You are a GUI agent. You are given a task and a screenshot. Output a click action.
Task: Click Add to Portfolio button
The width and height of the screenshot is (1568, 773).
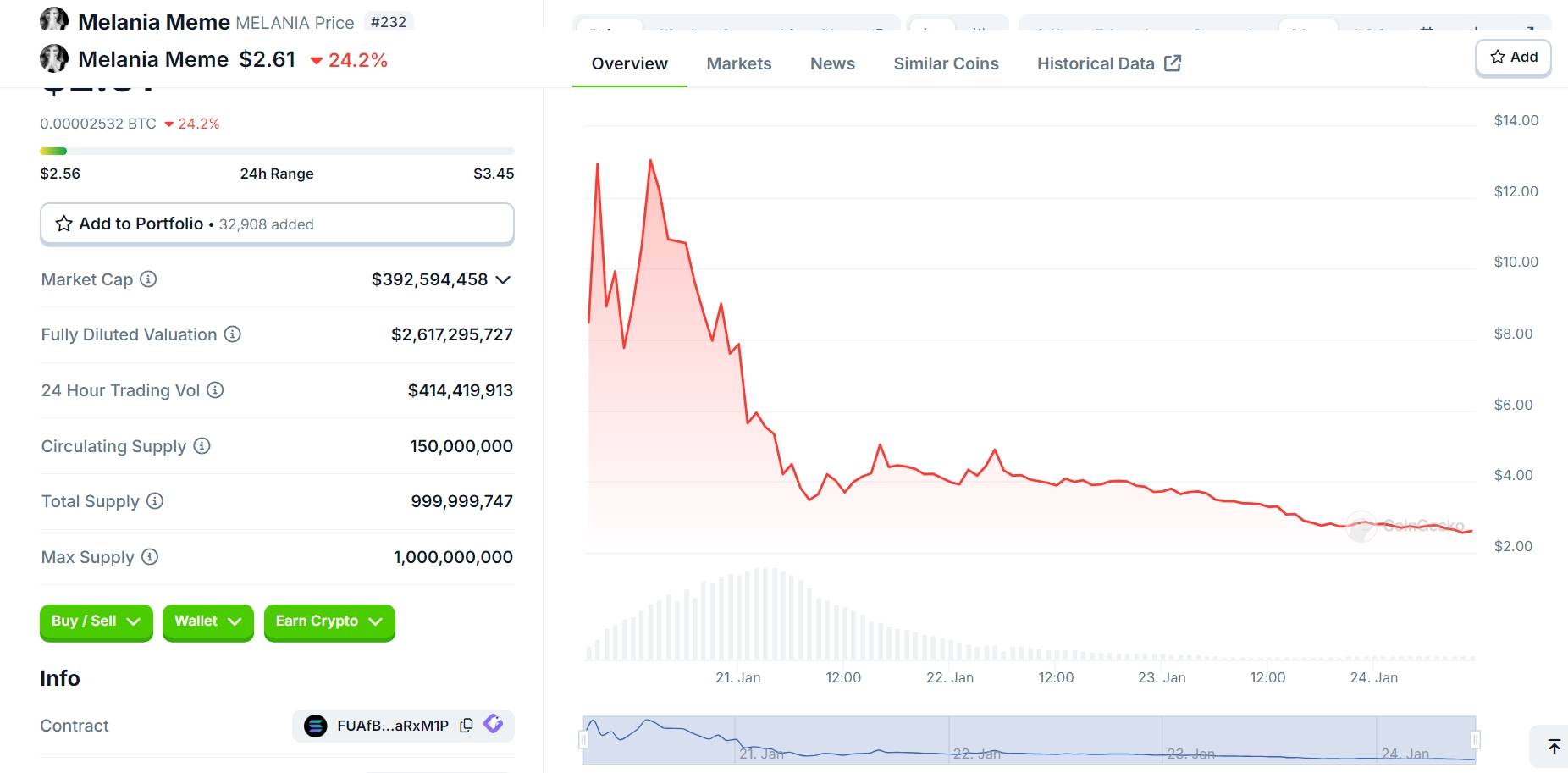point(277,224)
